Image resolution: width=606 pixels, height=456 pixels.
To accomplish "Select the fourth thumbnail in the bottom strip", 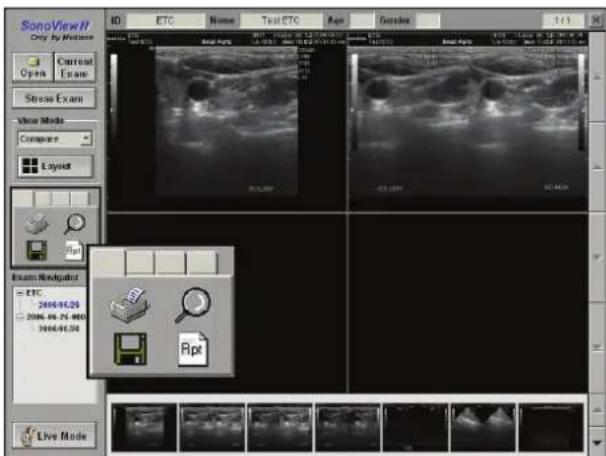I will [348, 427].
